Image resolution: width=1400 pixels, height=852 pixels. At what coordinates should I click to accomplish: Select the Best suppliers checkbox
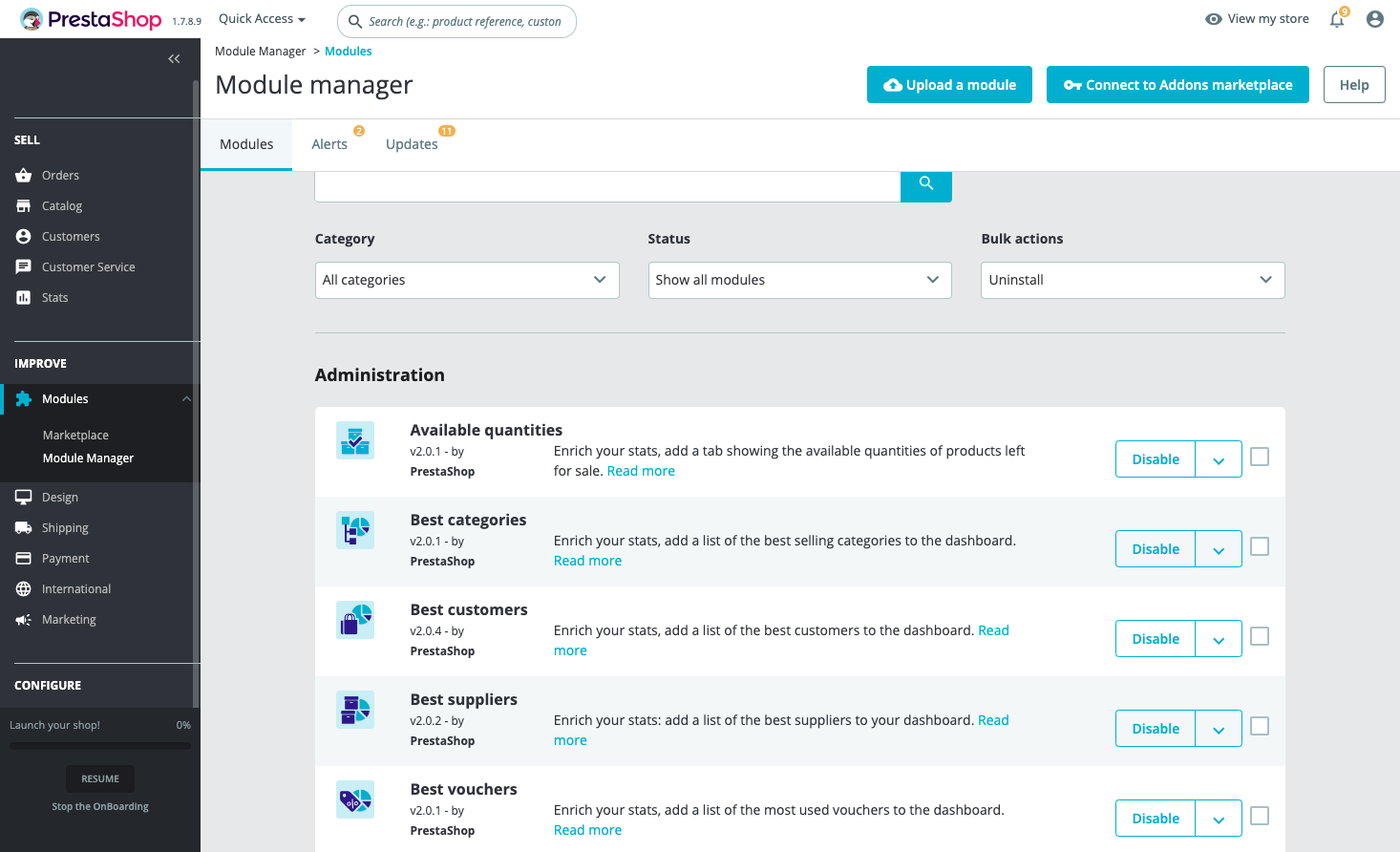point(1260,726)
